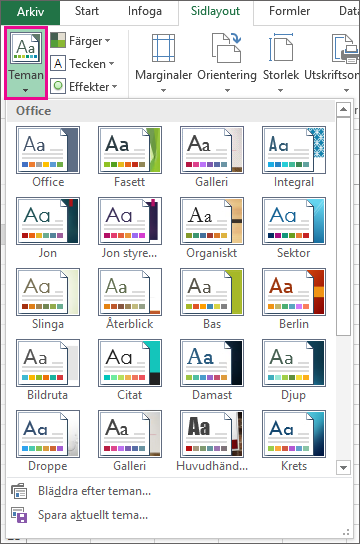The width and height of the screenshot is (360, 544).
Task: Open the Marginaler margins menu
Action: 163,63
